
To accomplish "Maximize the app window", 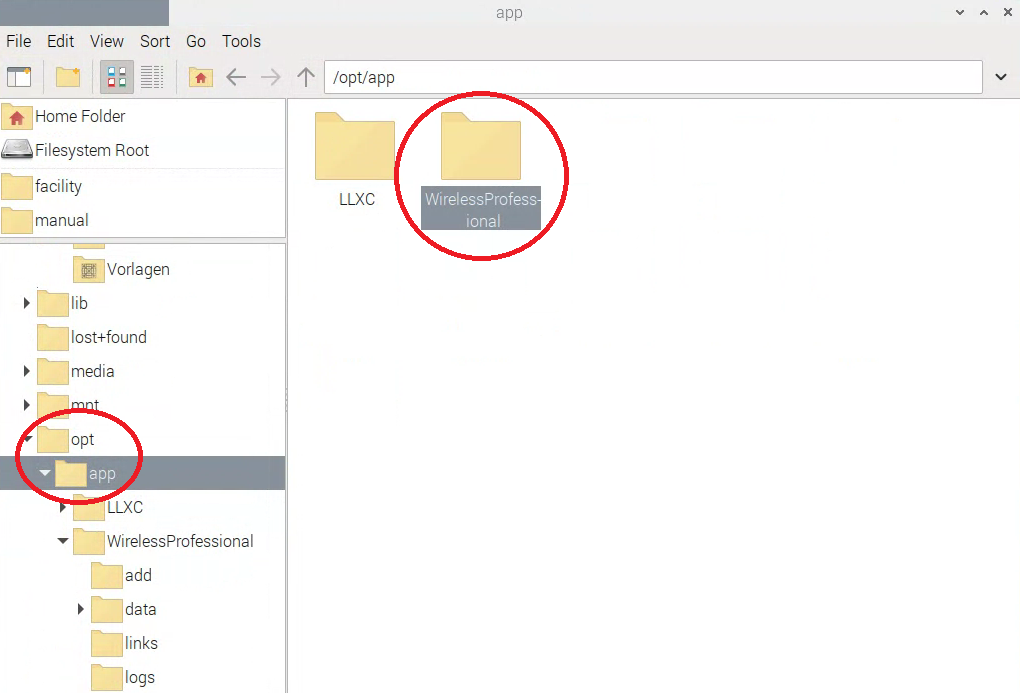I will click(x=984, y=12).
